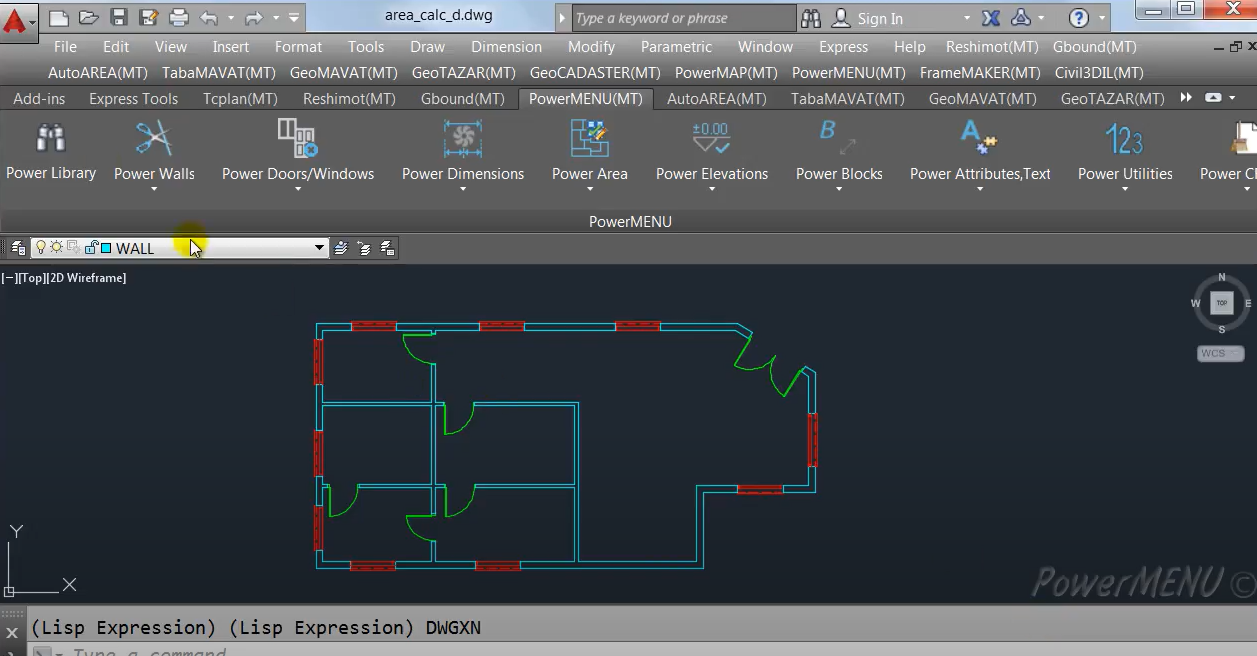
Task: Click the keyword search input field
Action: tap(683, 18)
